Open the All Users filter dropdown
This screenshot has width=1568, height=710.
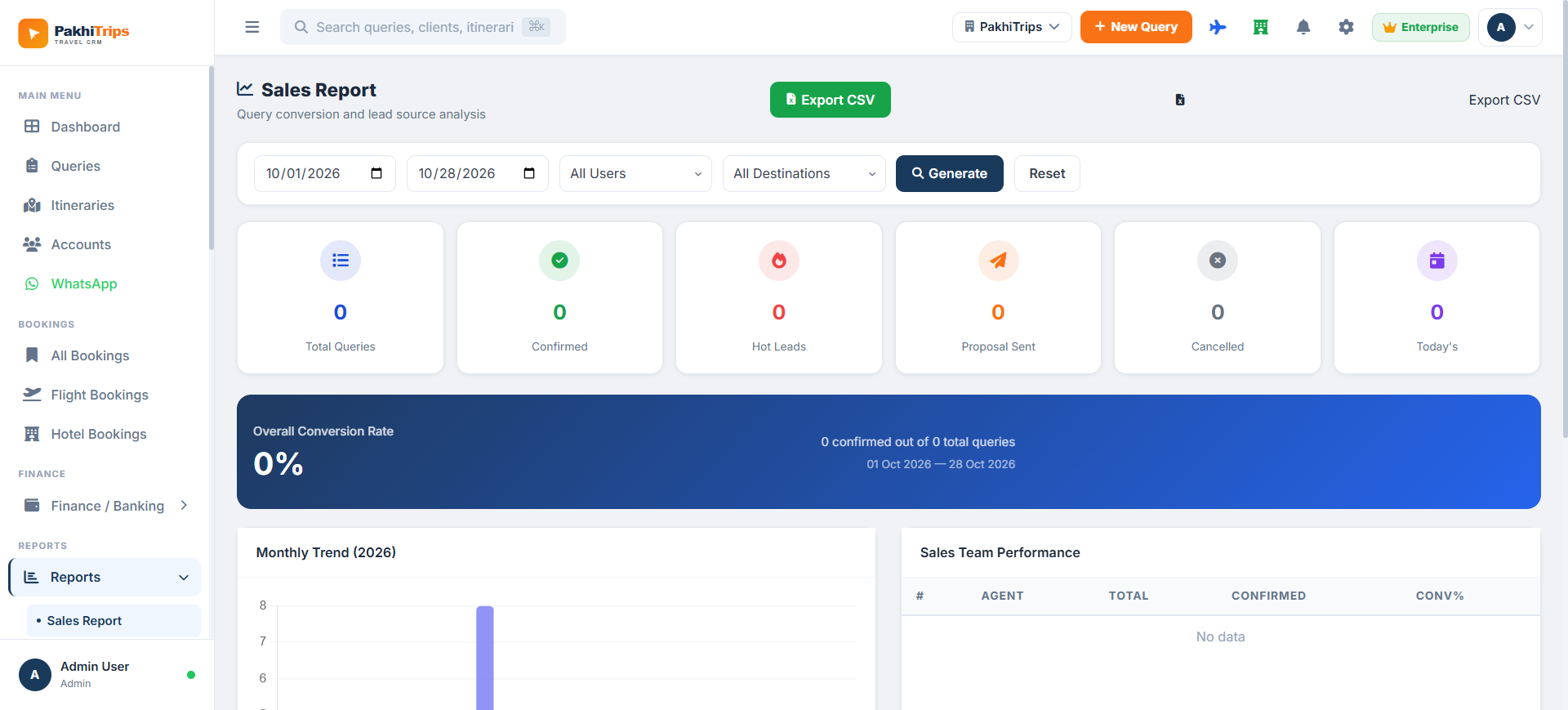635,173
